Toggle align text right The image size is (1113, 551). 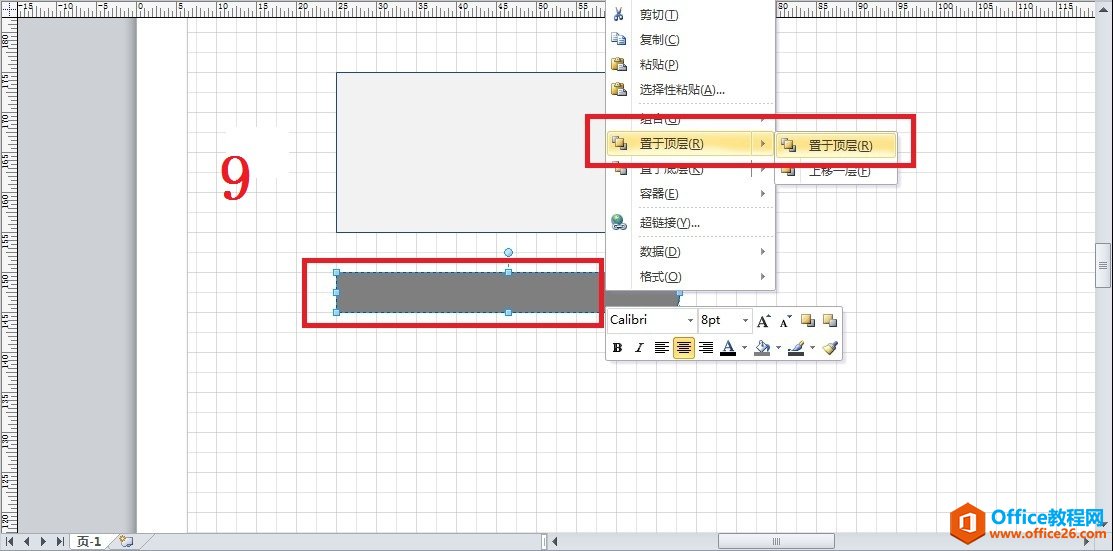706,348
